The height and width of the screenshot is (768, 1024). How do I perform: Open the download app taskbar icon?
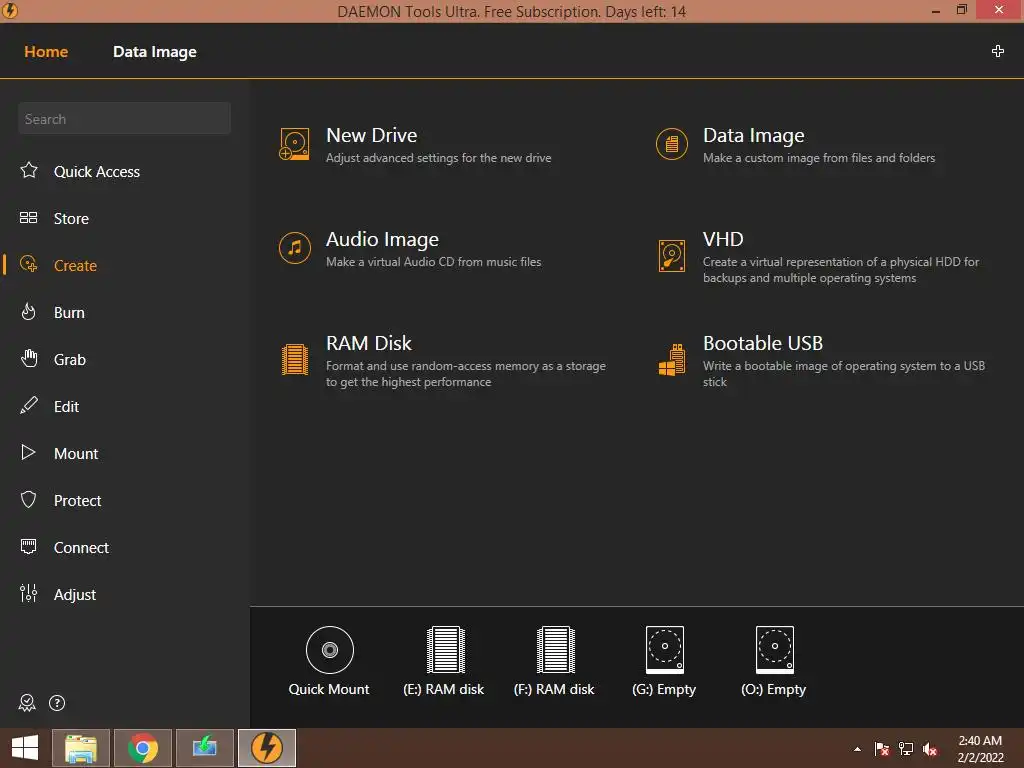coord(204,748)
